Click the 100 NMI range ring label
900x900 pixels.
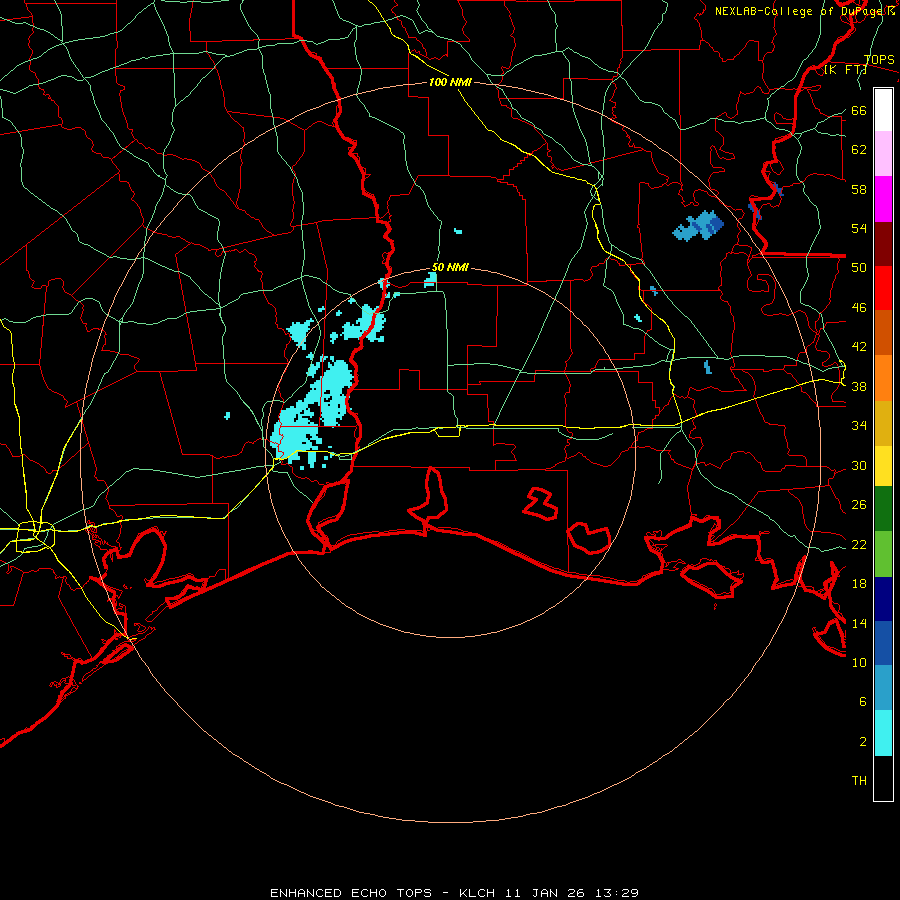(450, 82)
